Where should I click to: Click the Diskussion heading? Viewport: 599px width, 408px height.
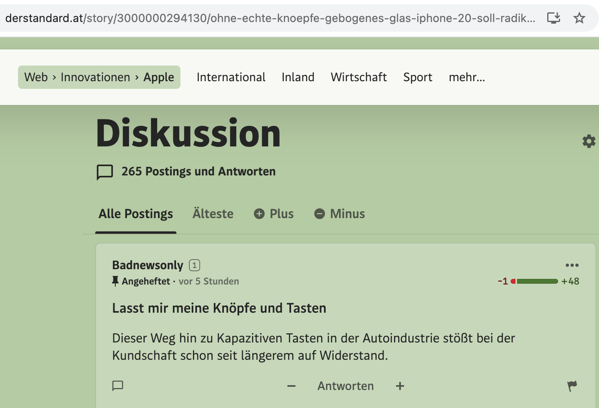[x=188, y=133]
